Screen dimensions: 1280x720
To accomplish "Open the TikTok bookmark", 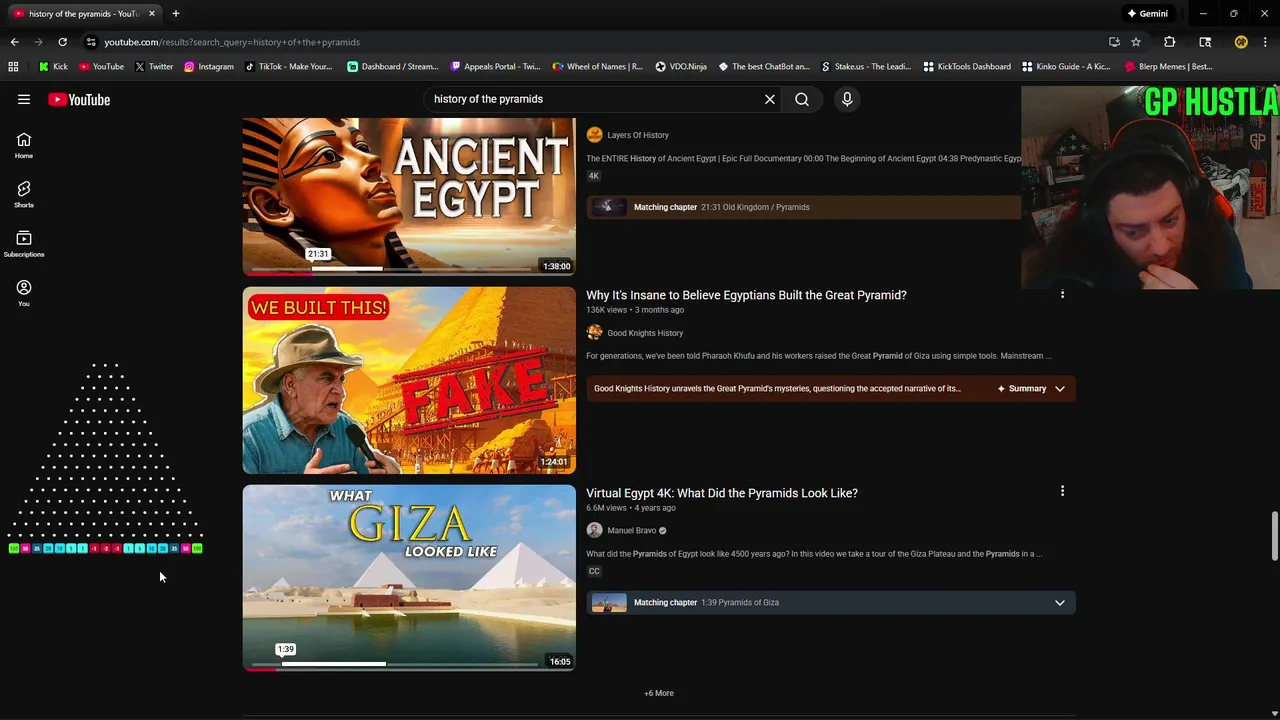I will (288, 67).
